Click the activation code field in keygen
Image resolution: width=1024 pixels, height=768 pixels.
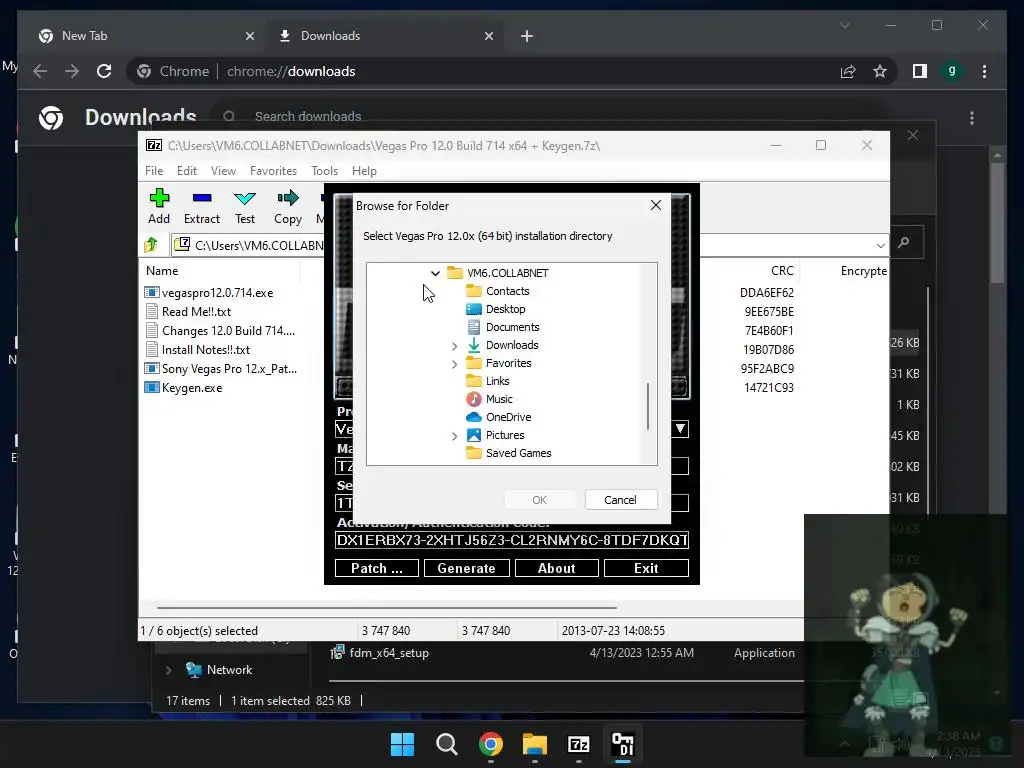512,540
